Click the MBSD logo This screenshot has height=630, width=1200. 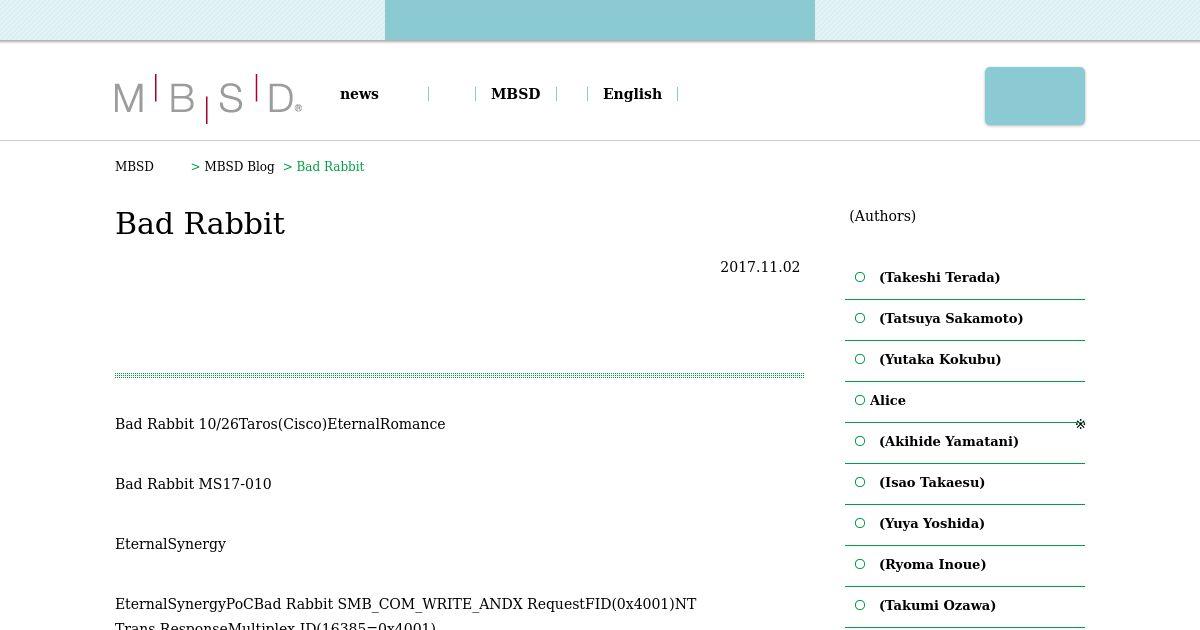[x=208, y=98]
